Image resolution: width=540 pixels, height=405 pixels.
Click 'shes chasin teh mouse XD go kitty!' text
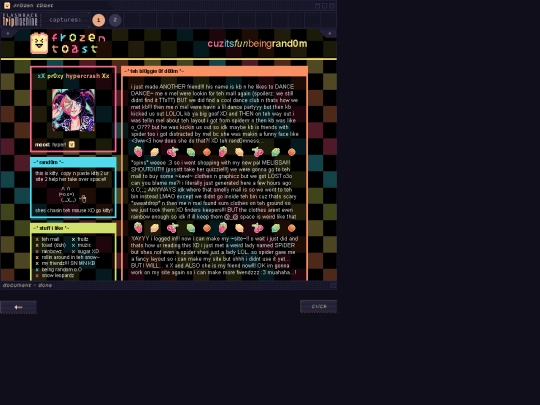[74, 210]
